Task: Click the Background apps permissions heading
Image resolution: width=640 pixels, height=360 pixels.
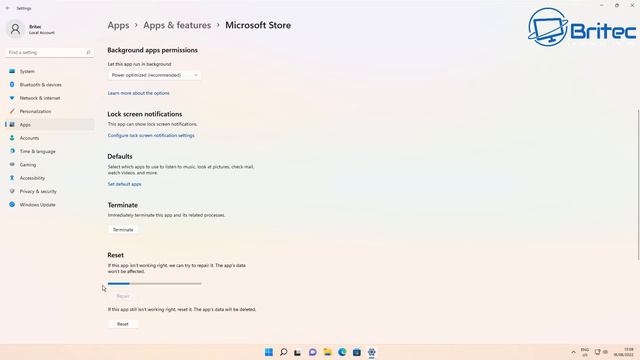Action: (x=153, y=50)
